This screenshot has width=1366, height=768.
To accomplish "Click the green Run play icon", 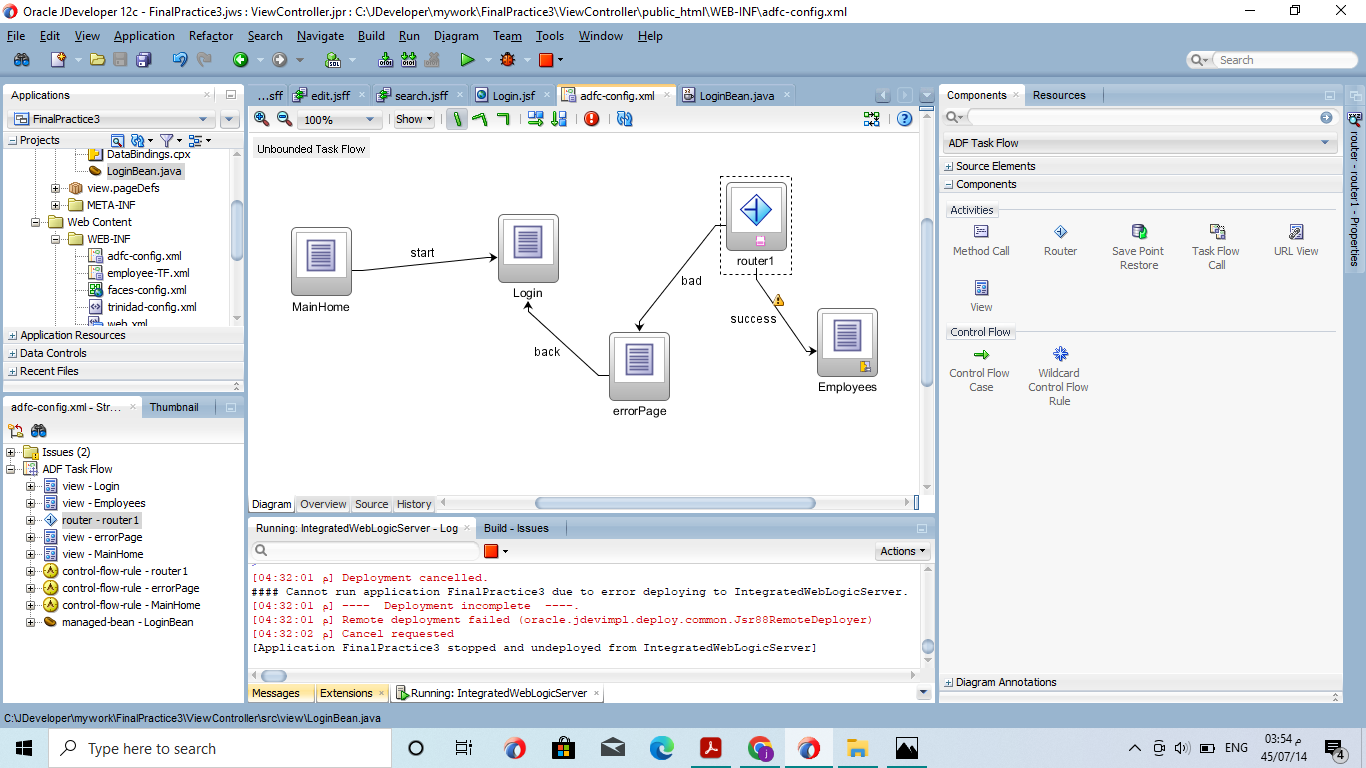I will (x=467, y=60).
